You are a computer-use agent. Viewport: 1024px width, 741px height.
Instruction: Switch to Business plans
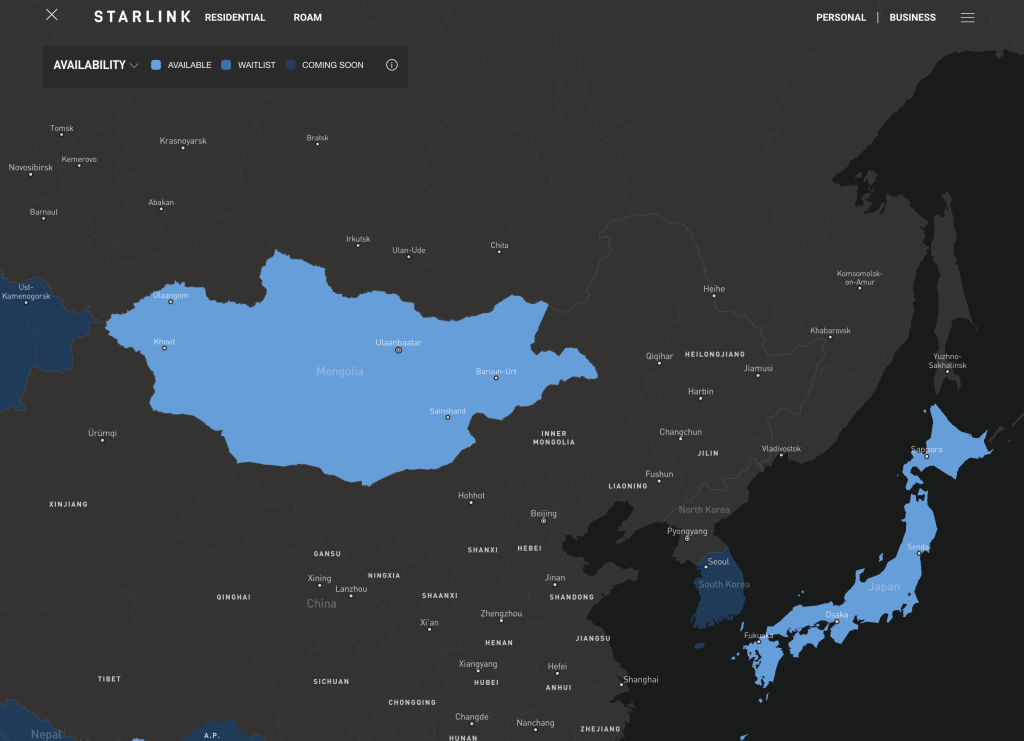coord(912,17)
